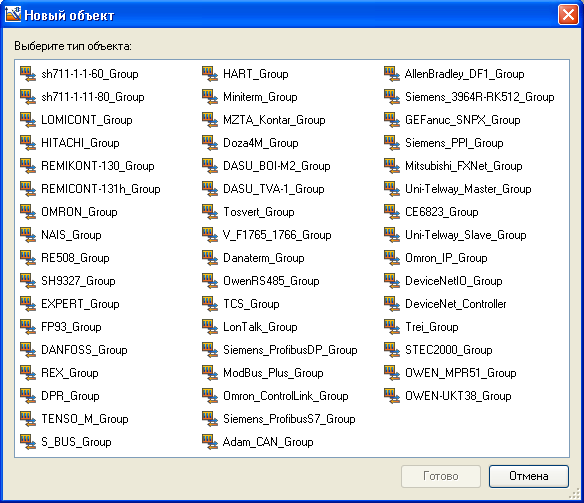Choose the GEFanuc_SNPX_Group icon
This screenshot has width=584, height=503.
pos(392,120)
